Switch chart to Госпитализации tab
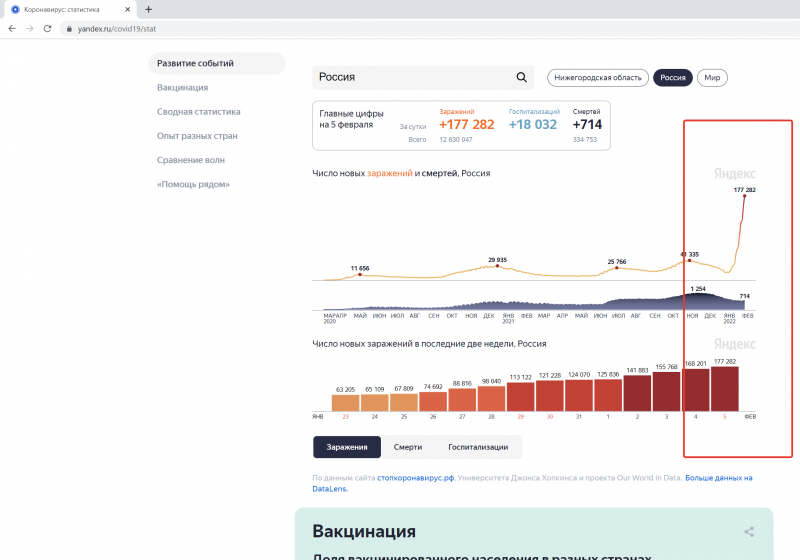Screen dimensions: 800x560 pyautogui.click(x=478, y=447)
